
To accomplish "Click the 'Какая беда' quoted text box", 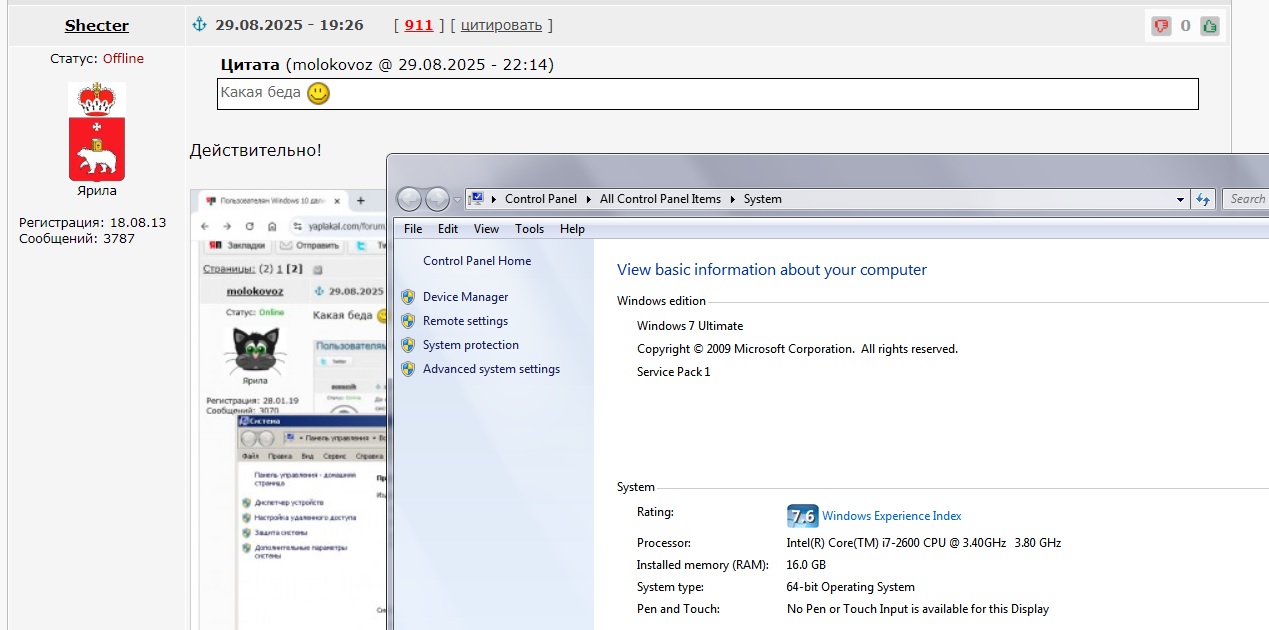I will (708, 94).
